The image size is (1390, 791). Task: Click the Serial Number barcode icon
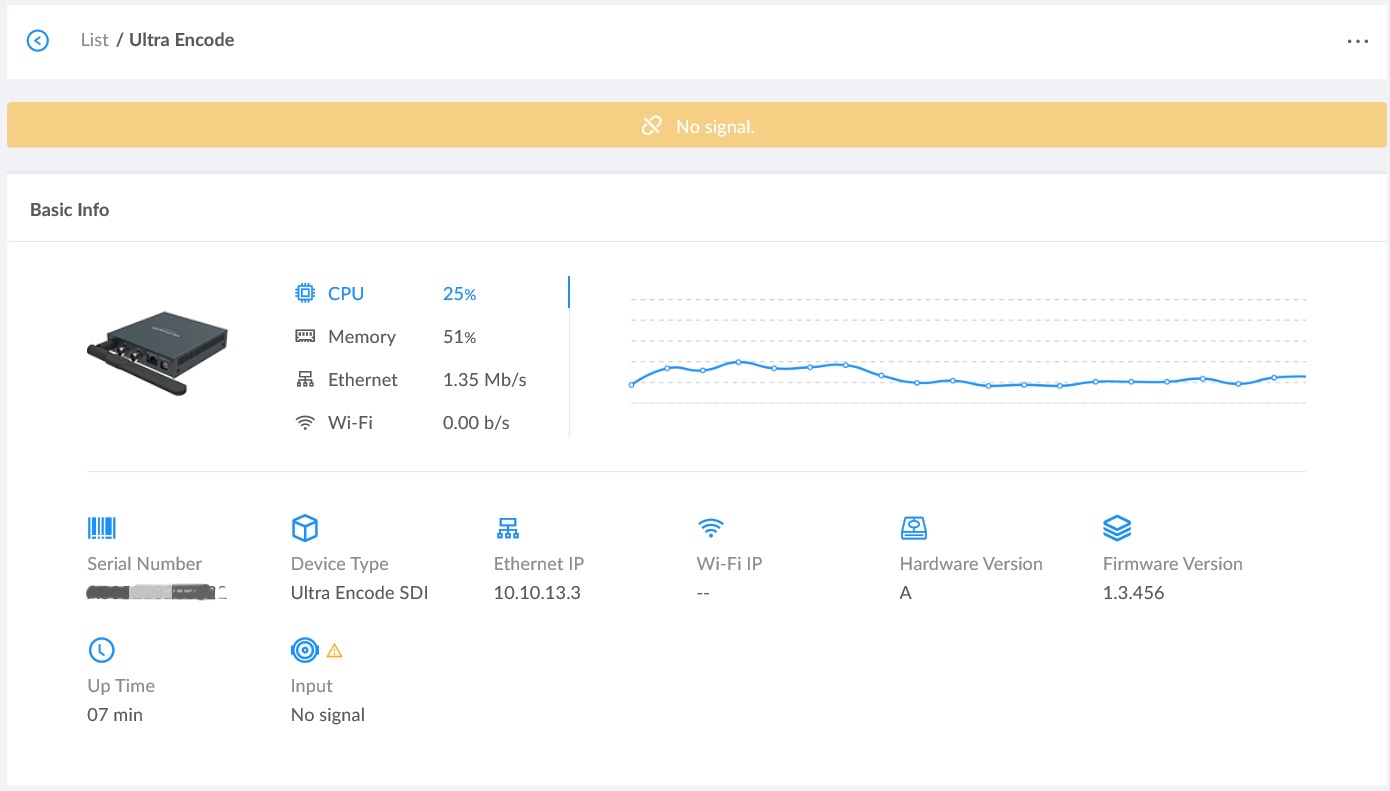click(102, 528)
